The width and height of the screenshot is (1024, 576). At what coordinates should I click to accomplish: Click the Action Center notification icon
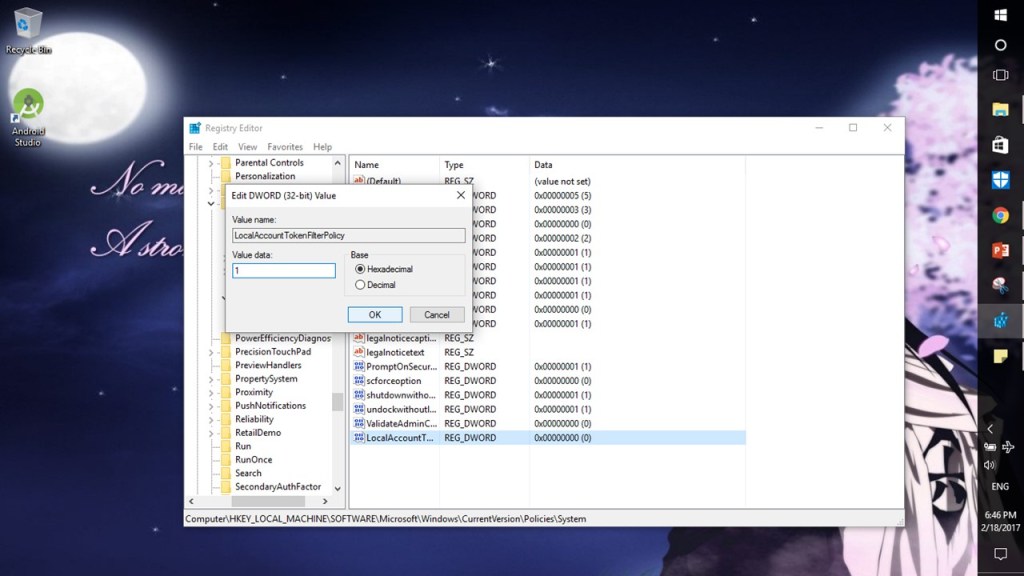tap(1000, 554)
